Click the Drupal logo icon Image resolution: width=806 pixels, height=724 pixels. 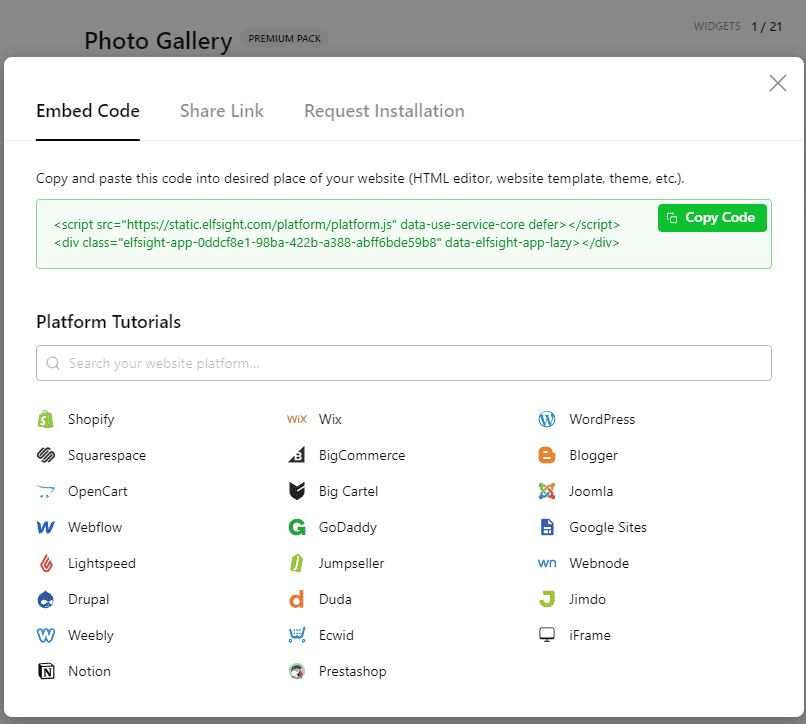pos(45,599)
